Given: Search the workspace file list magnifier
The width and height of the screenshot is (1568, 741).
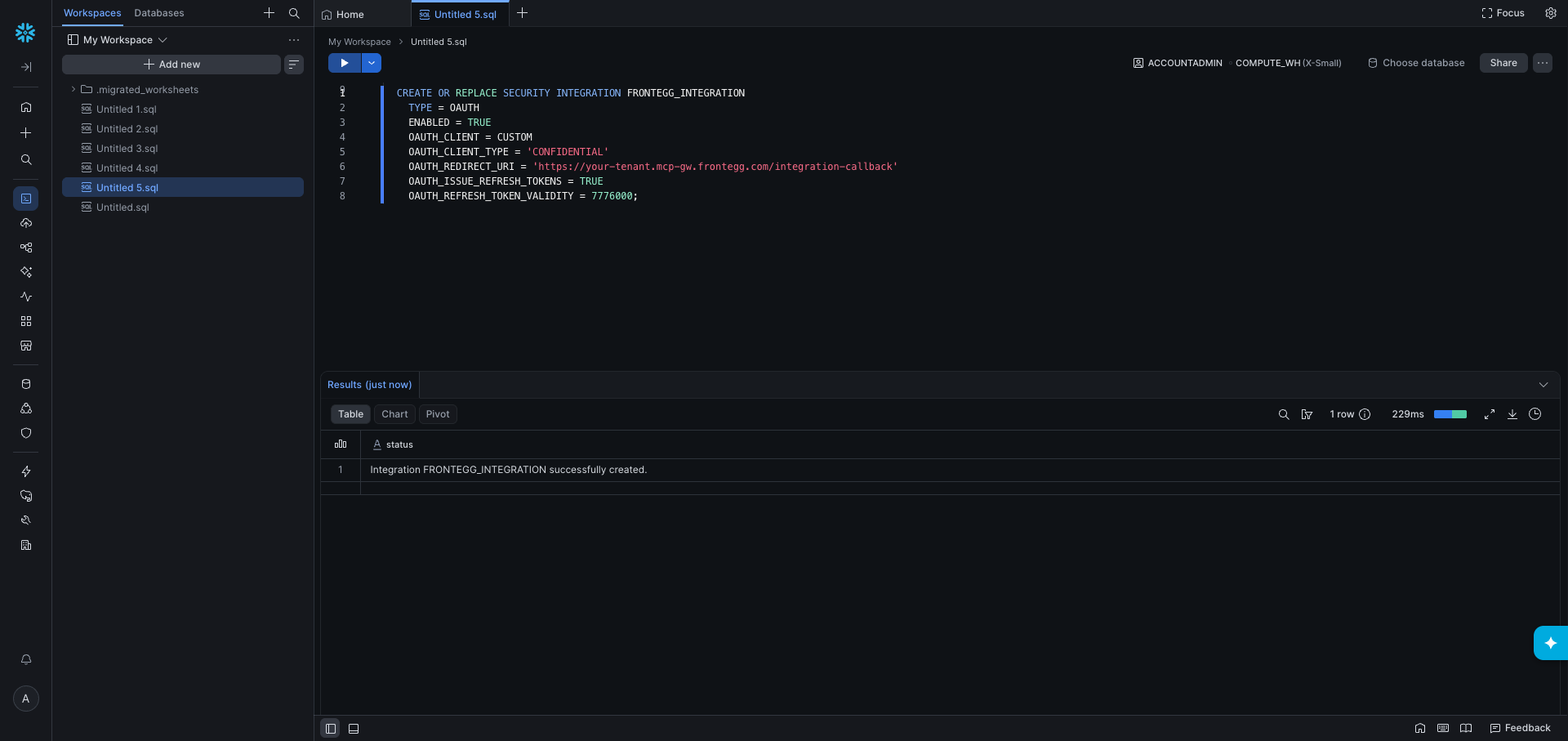Looking at the screenshot, I should click(294, 13).
